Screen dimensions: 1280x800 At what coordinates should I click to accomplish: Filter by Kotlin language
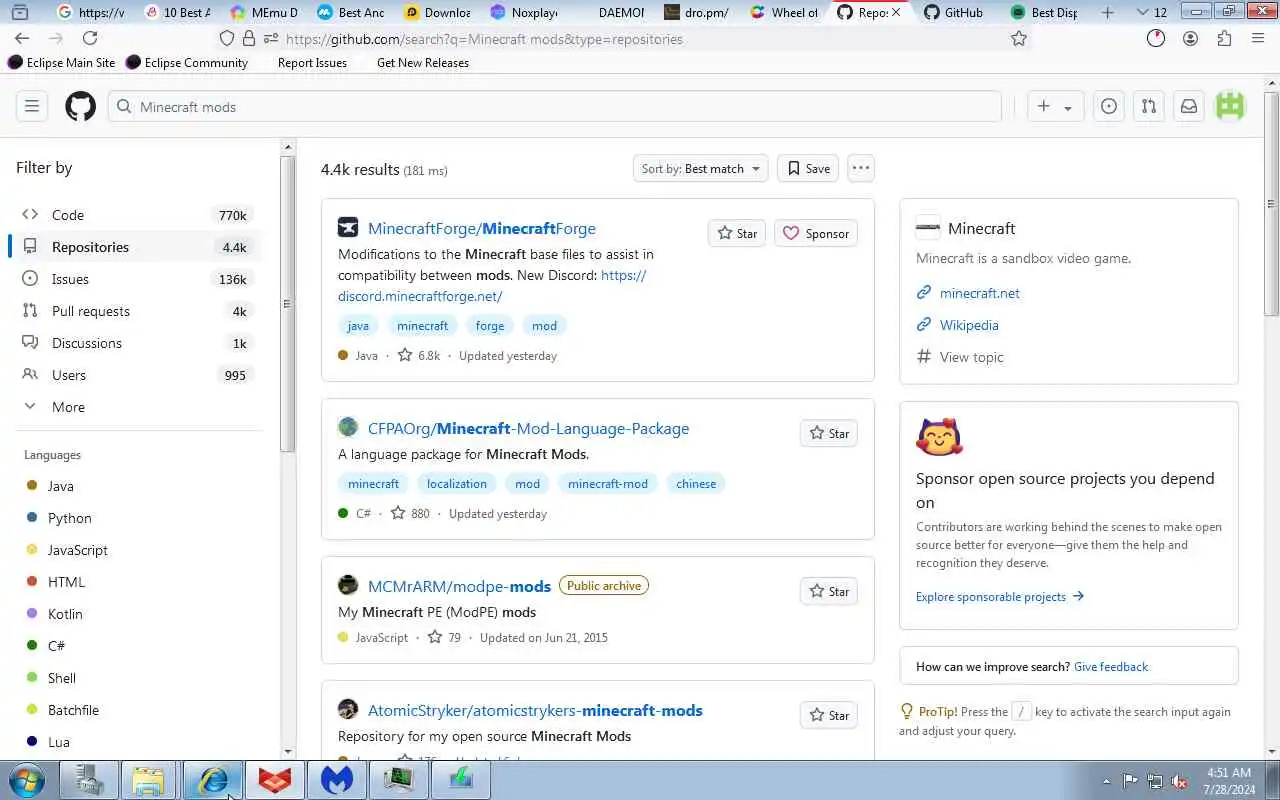point(65,614)
